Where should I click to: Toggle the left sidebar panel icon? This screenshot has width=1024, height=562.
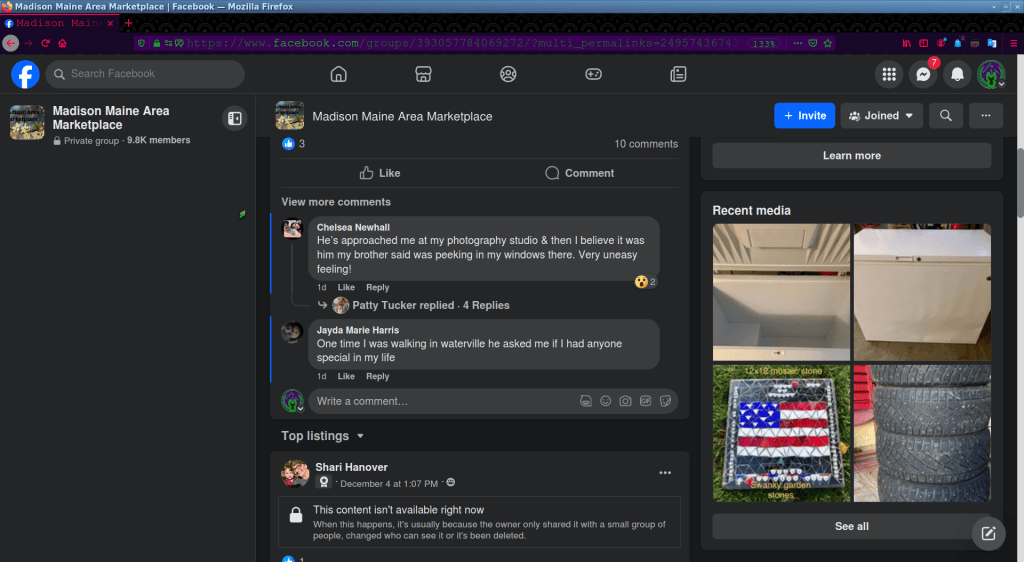coord(234,118)
